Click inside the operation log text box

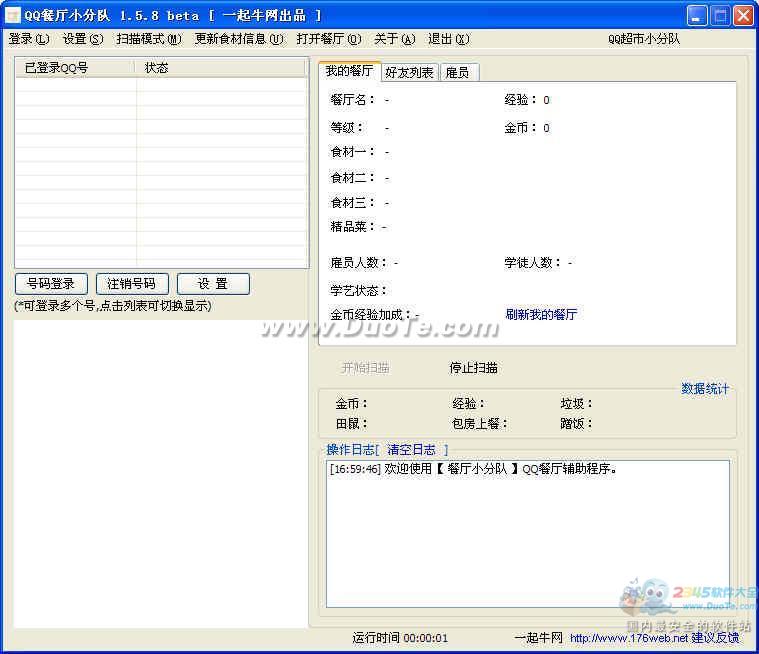tap(528, 533)
